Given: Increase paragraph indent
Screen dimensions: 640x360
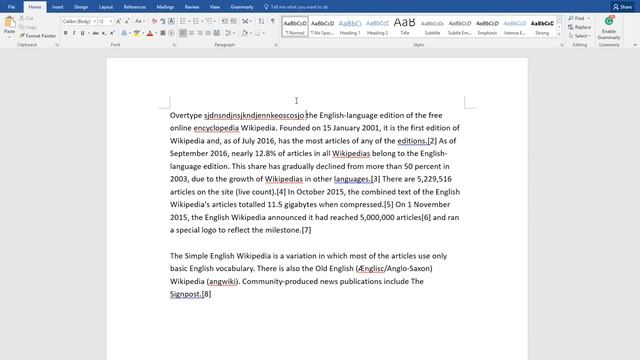Looking at the screenshot, I should point(233,21).
